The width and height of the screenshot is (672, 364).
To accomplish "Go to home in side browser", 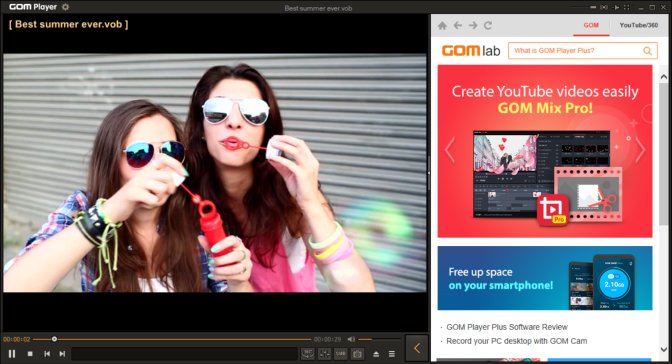I will pos(442,26).
